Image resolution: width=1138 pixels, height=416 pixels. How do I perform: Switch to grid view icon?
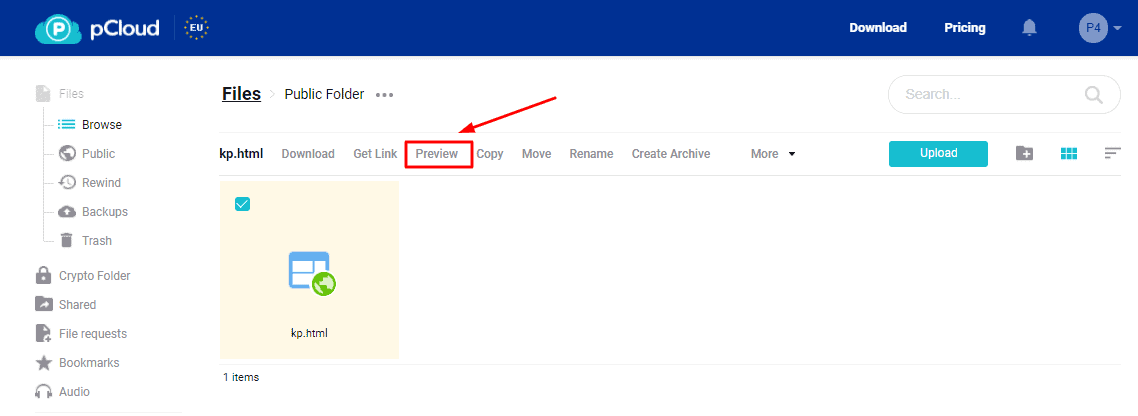click(x=1068, y=153)
